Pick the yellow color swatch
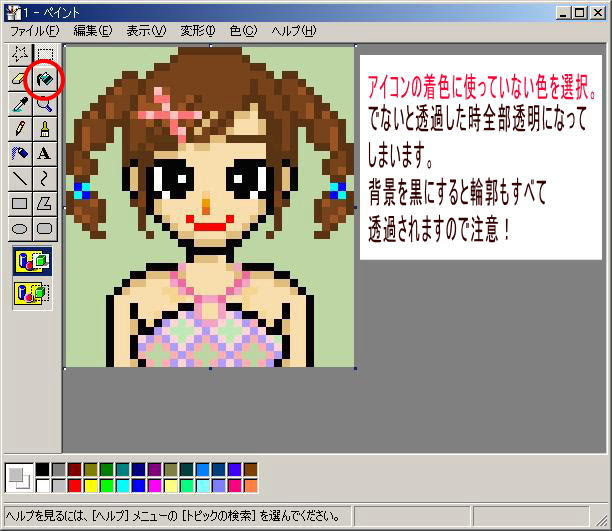Screen dimensions: 612x531 [91, 485]
